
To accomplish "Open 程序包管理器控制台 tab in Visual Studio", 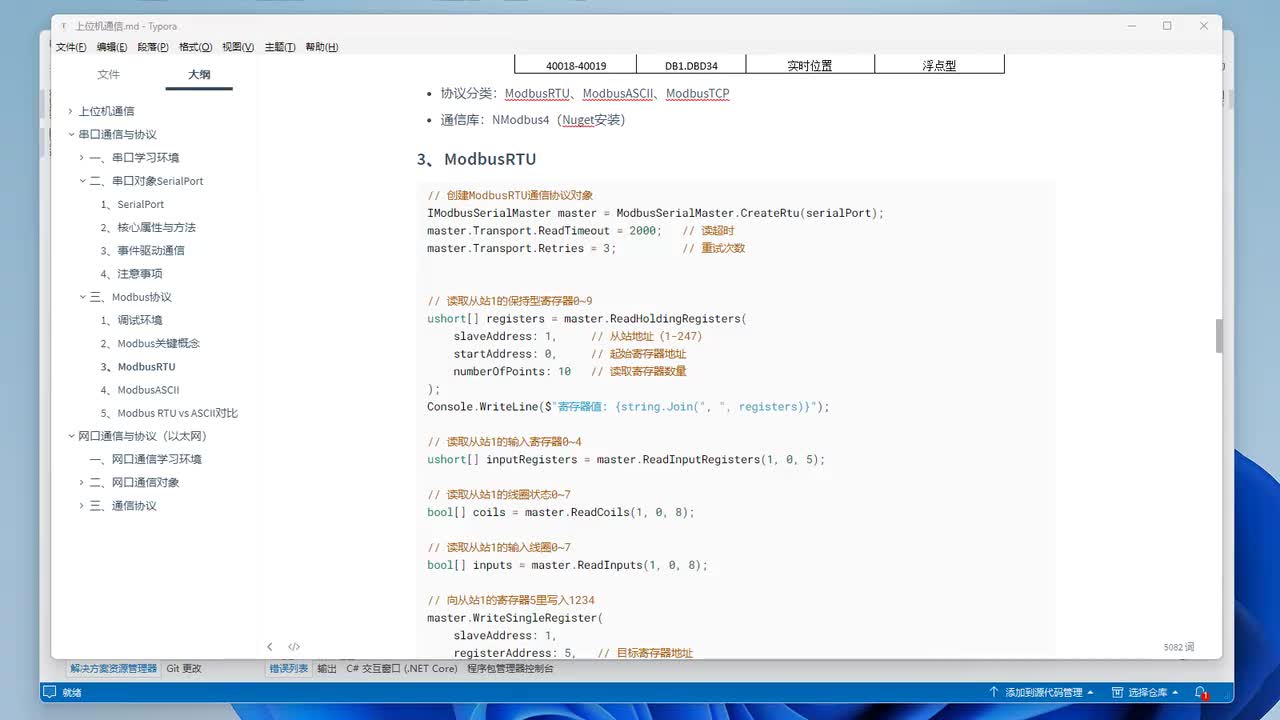I will tap(510, 668).
